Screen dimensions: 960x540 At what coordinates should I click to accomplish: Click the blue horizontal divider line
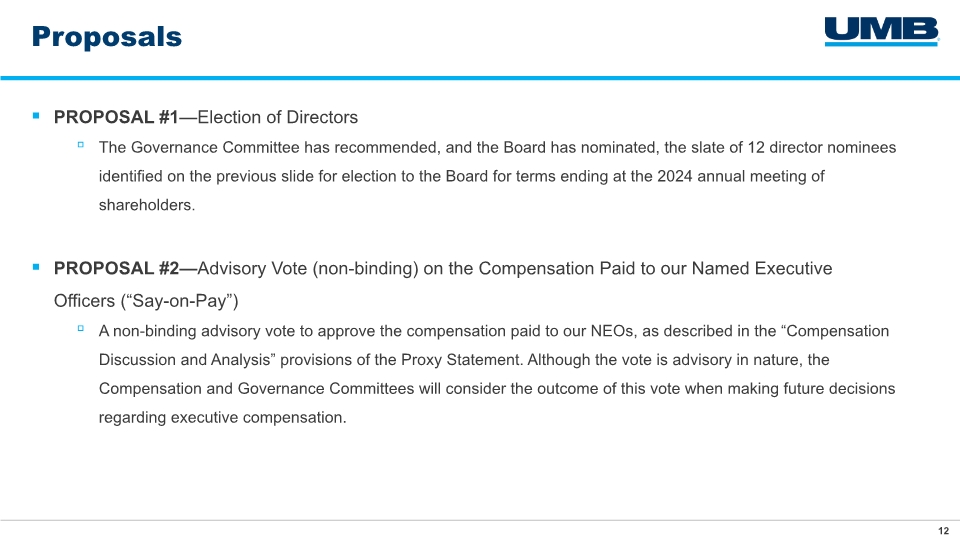point(480,78)
